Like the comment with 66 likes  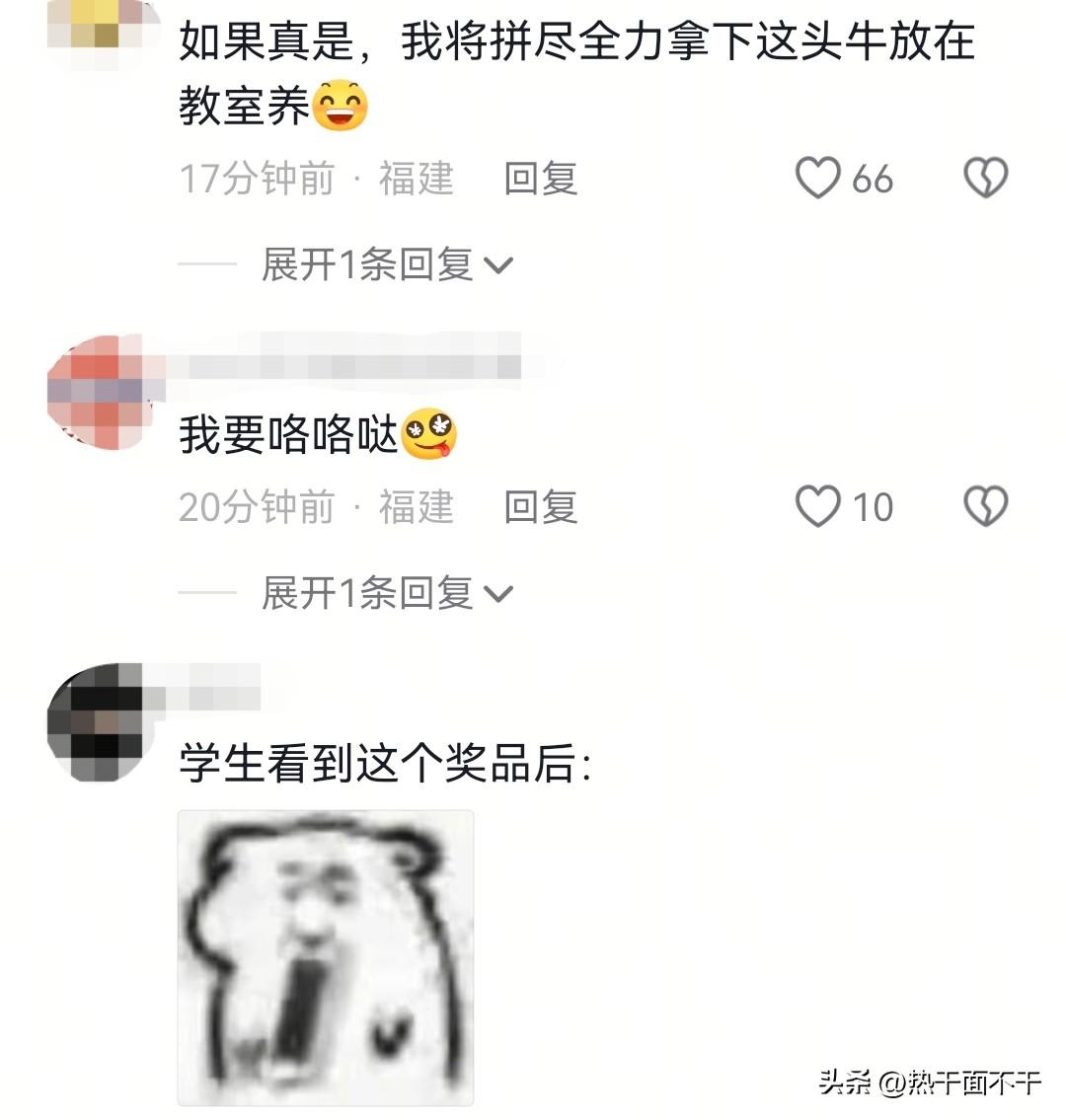click(818, 178)
